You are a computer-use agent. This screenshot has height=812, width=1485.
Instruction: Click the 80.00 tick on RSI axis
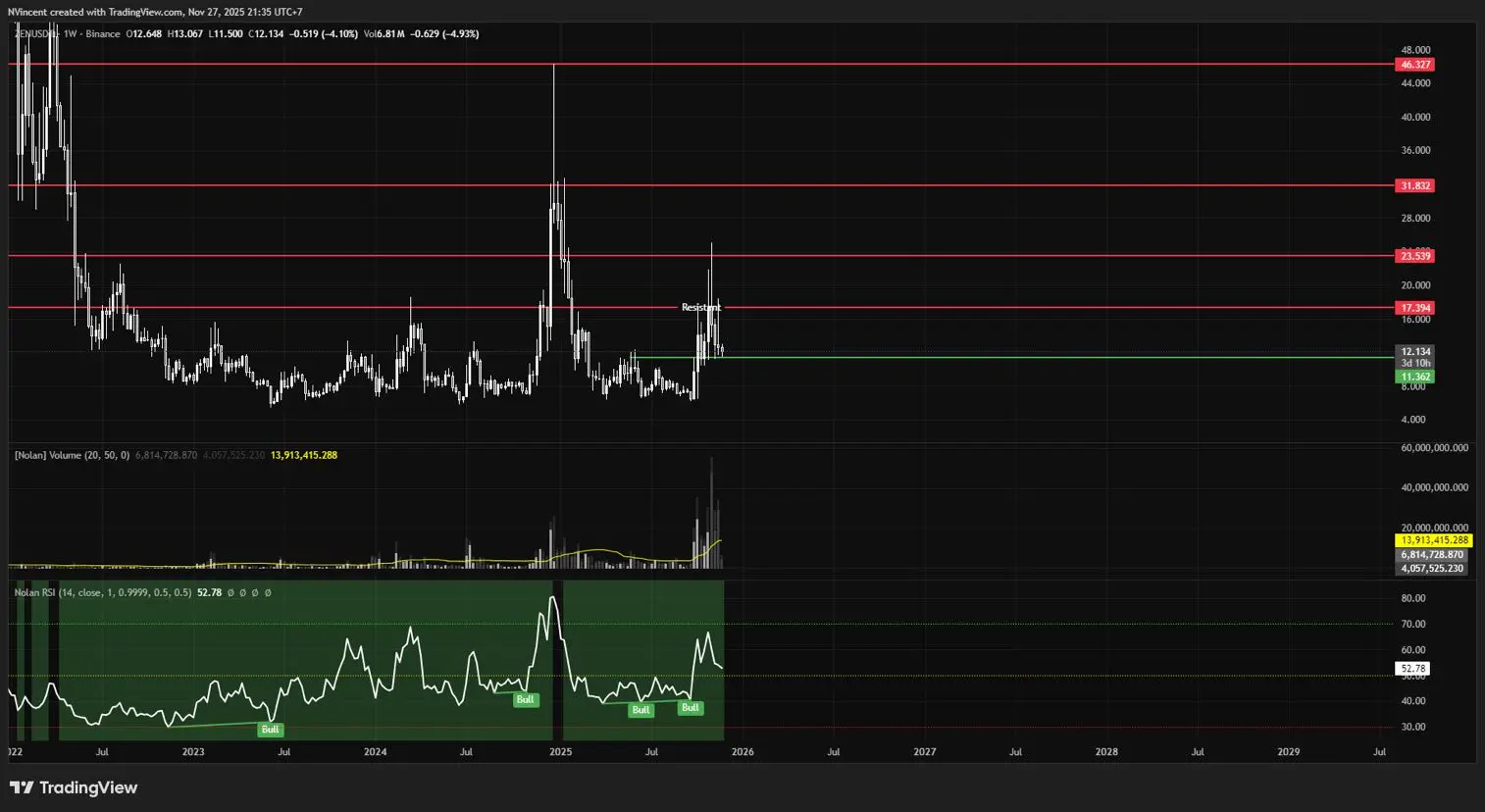coord(1412,598)
